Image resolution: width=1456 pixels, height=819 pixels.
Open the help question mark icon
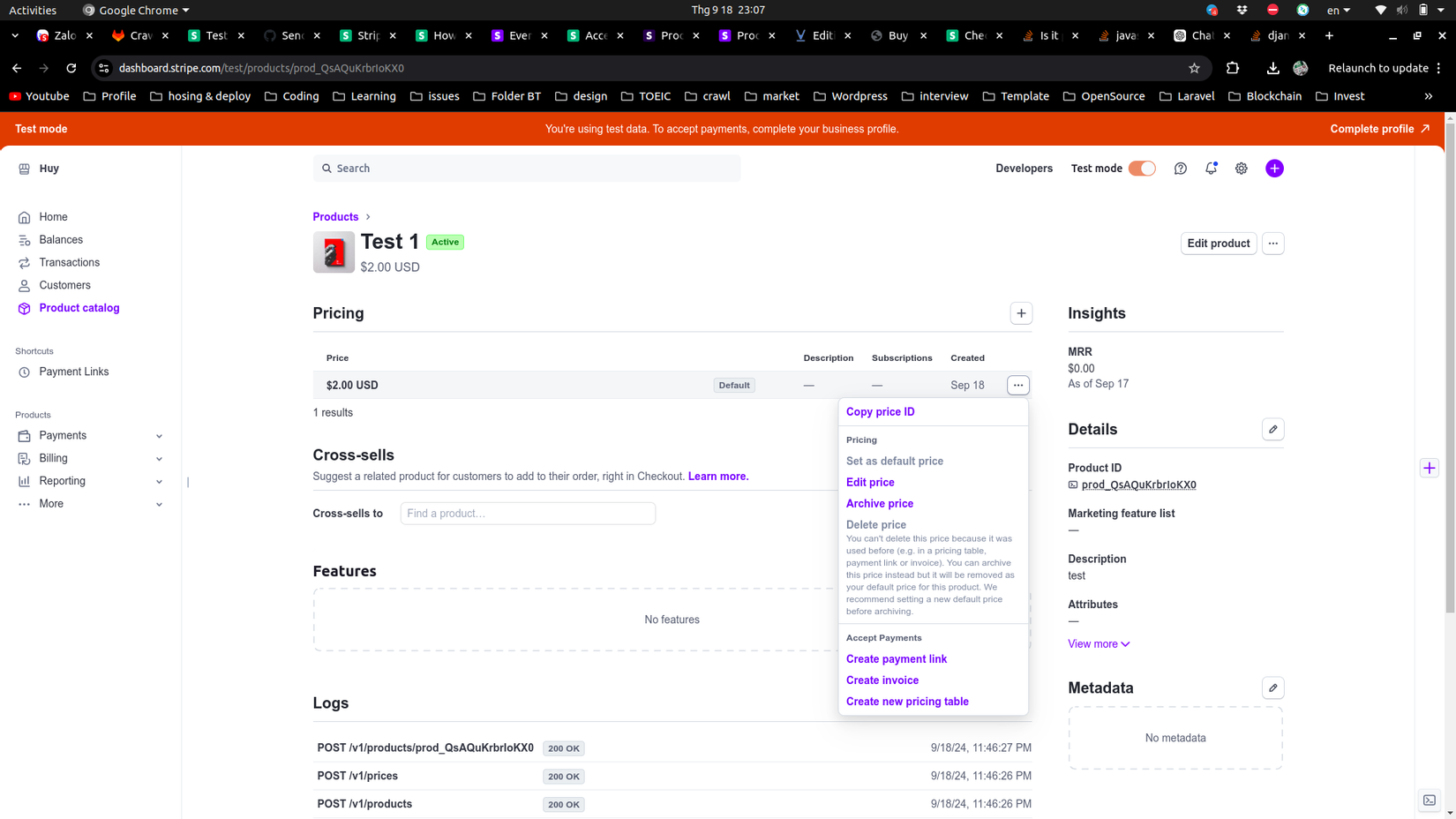1180,168
